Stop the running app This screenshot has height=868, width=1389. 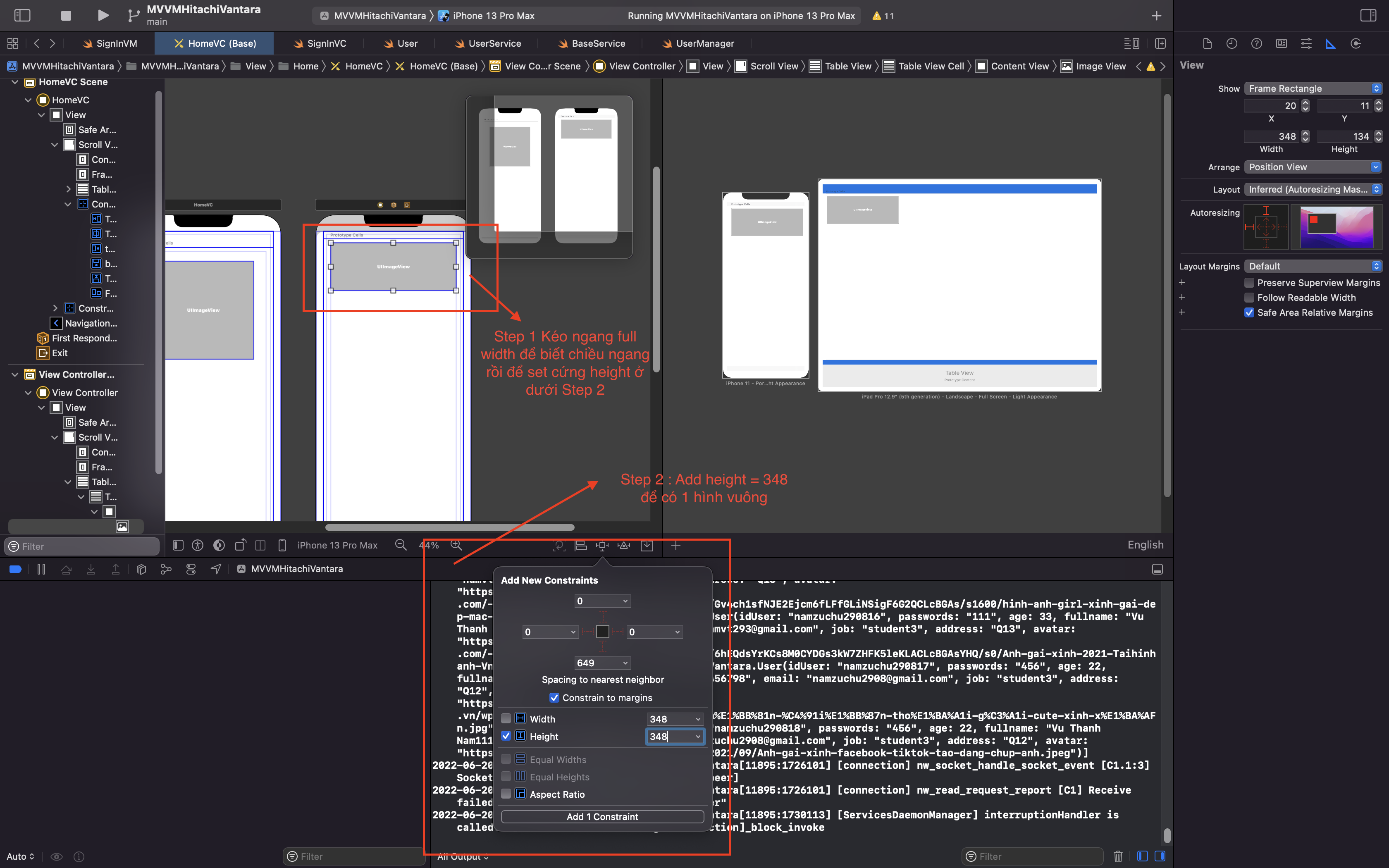coord(66,16)
